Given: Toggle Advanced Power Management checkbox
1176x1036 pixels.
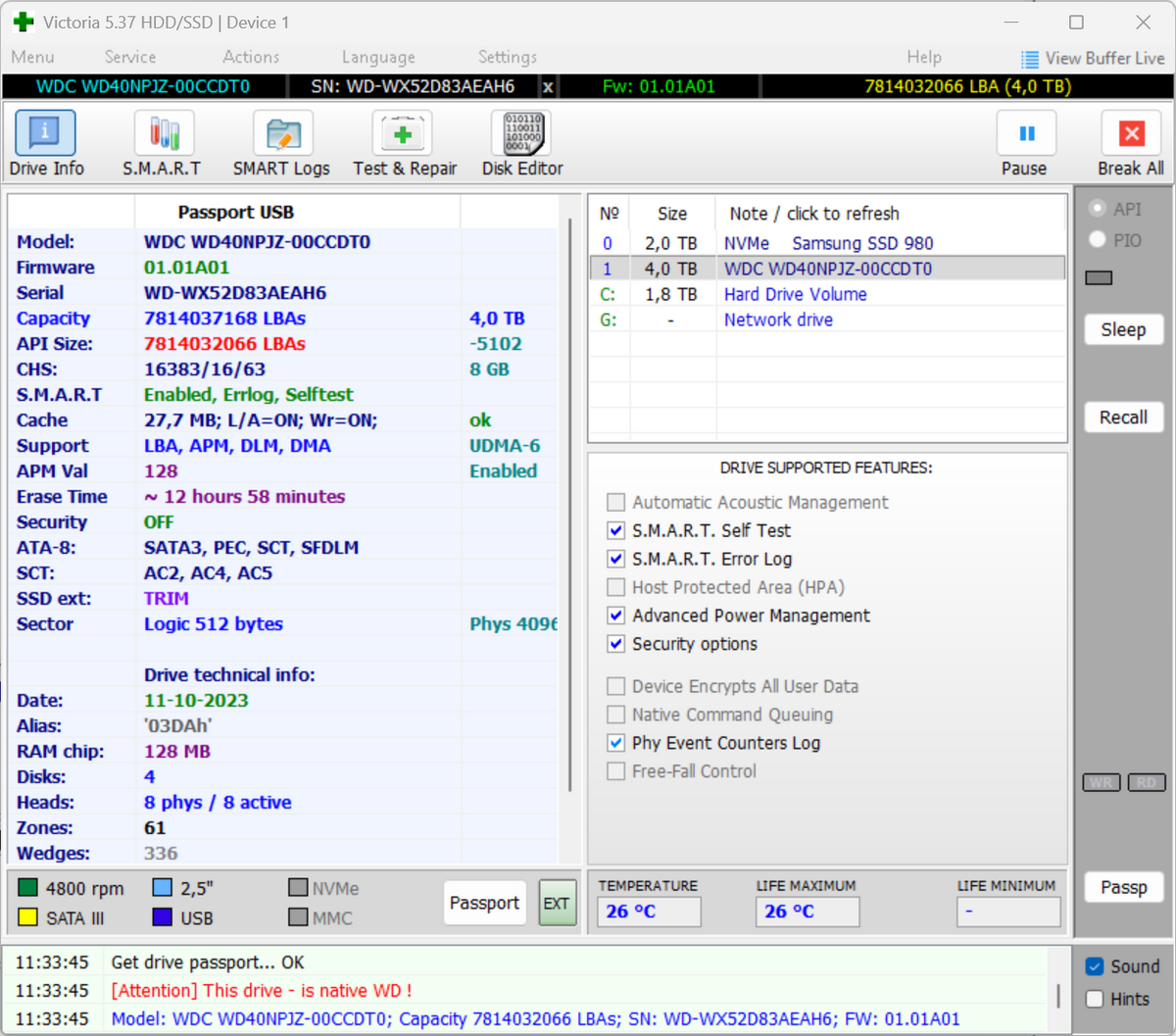Looking at the screenshot, I should 615,616.
